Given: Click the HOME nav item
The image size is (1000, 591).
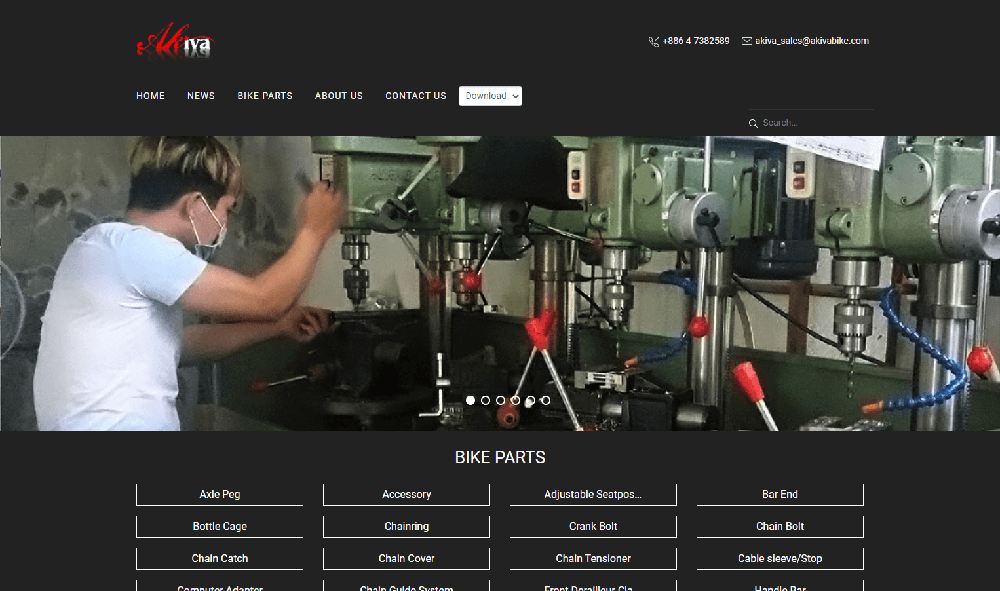Looking at the screenshot, I should click(x=150, y=96).
